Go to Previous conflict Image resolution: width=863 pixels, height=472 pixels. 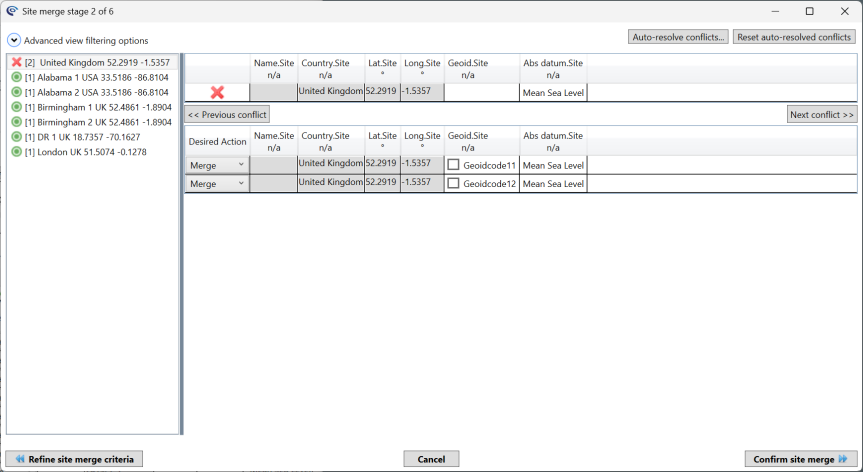(x=227, y=115)
